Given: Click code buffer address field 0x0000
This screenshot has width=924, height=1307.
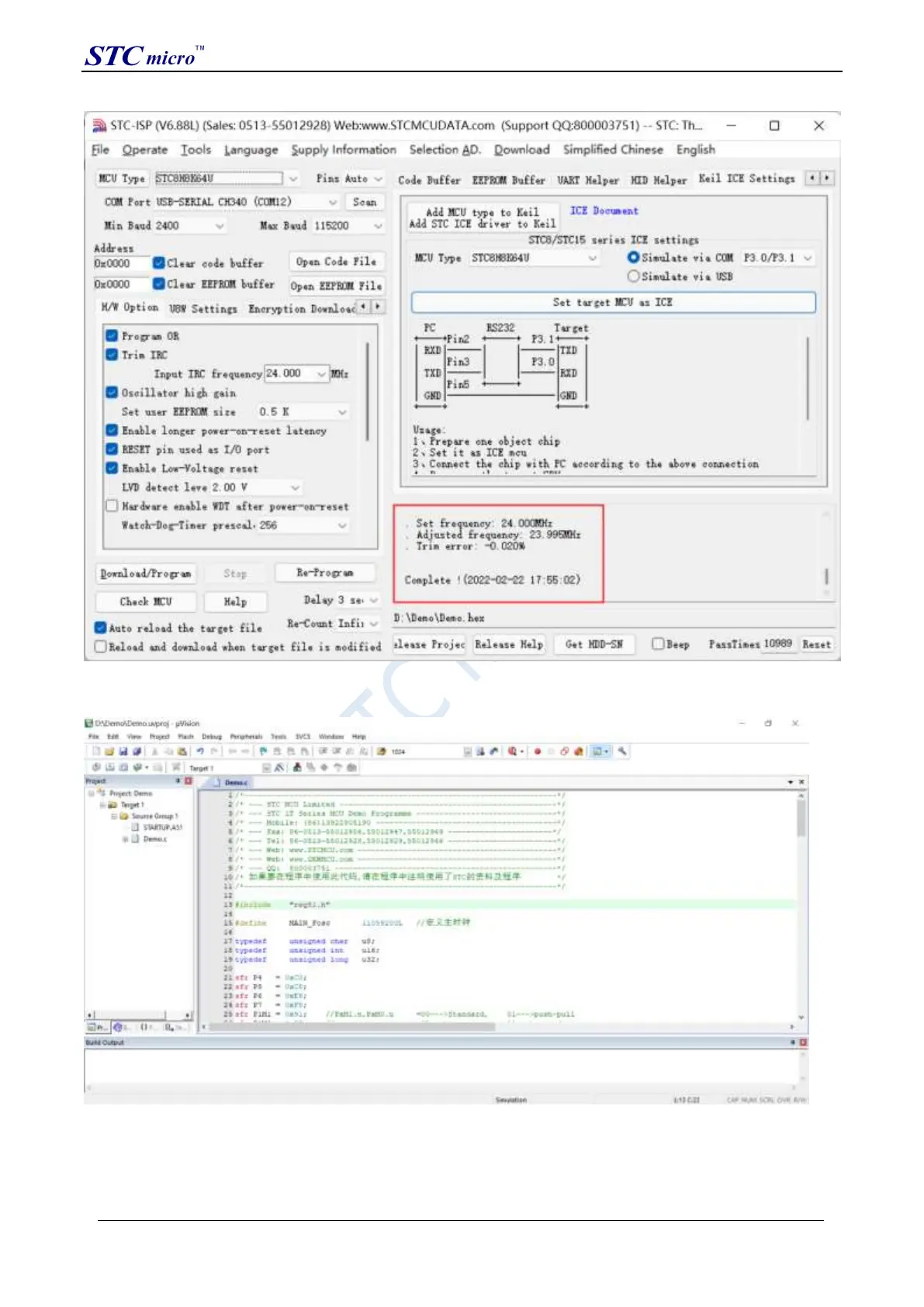Looking at the screenshot, I should (x=120, y=264).
